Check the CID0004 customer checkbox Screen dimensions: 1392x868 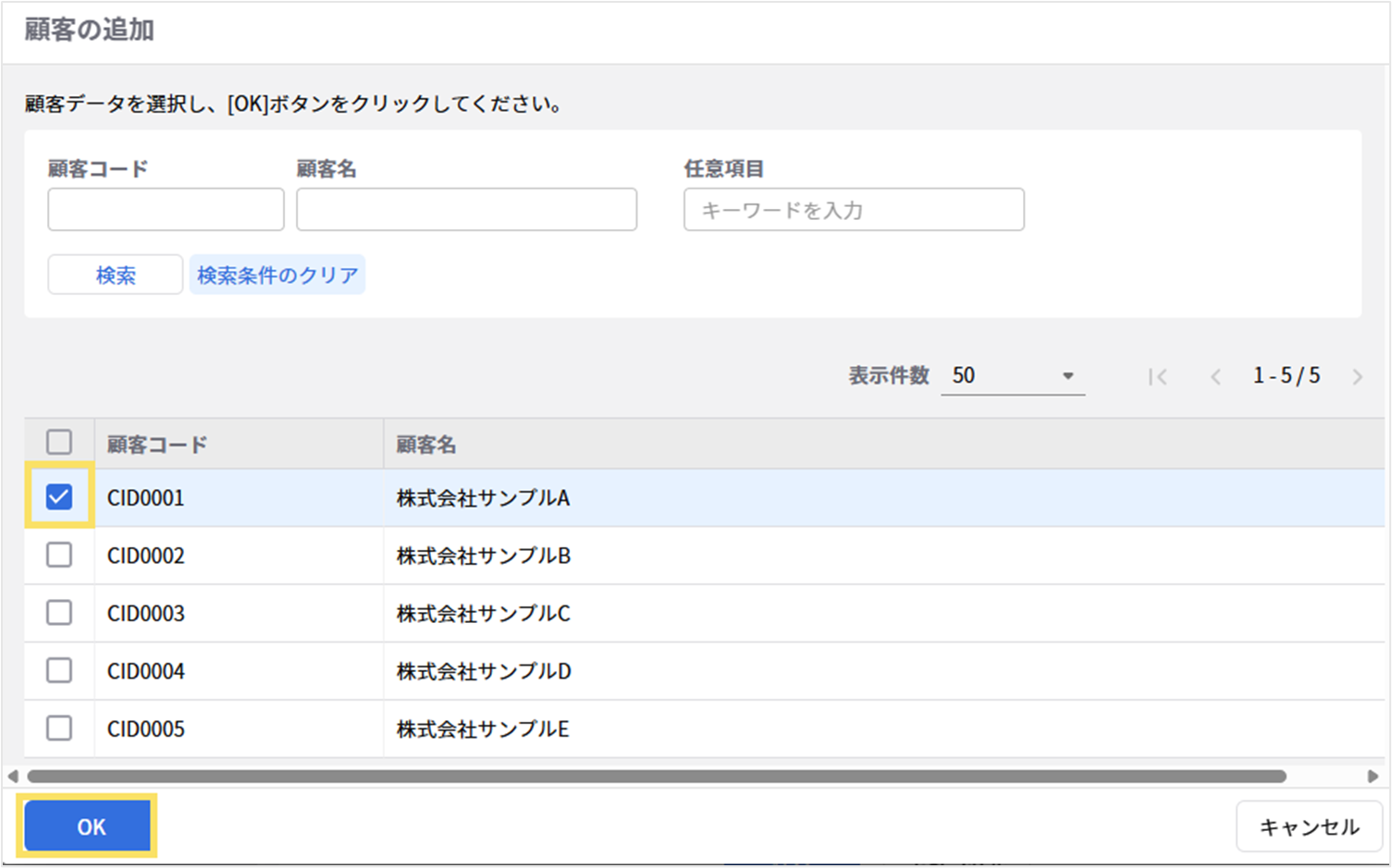pos(59,670)
